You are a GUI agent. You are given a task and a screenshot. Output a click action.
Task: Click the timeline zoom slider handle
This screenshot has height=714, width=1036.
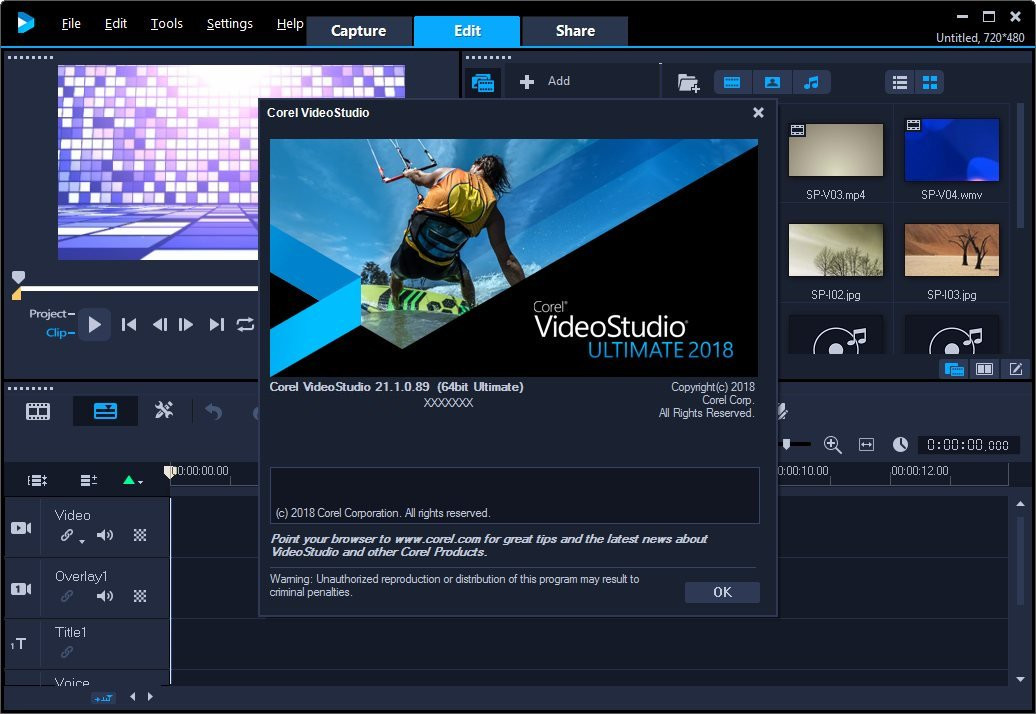[786, 445]
